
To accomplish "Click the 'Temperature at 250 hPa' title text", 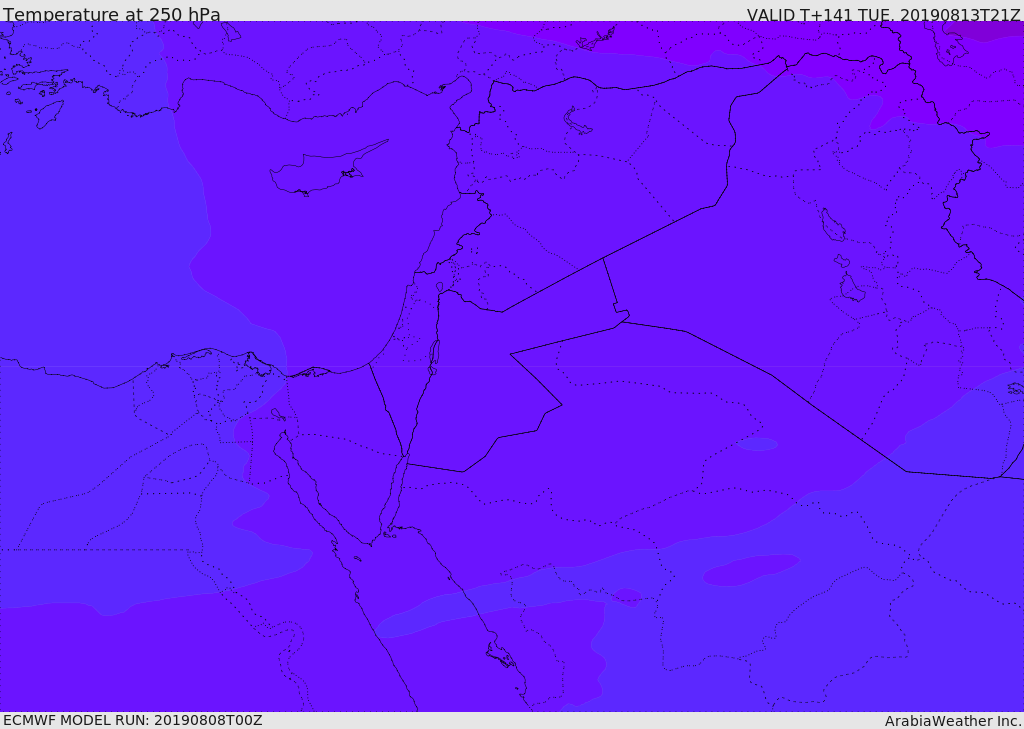I will (x=112, y=14).
